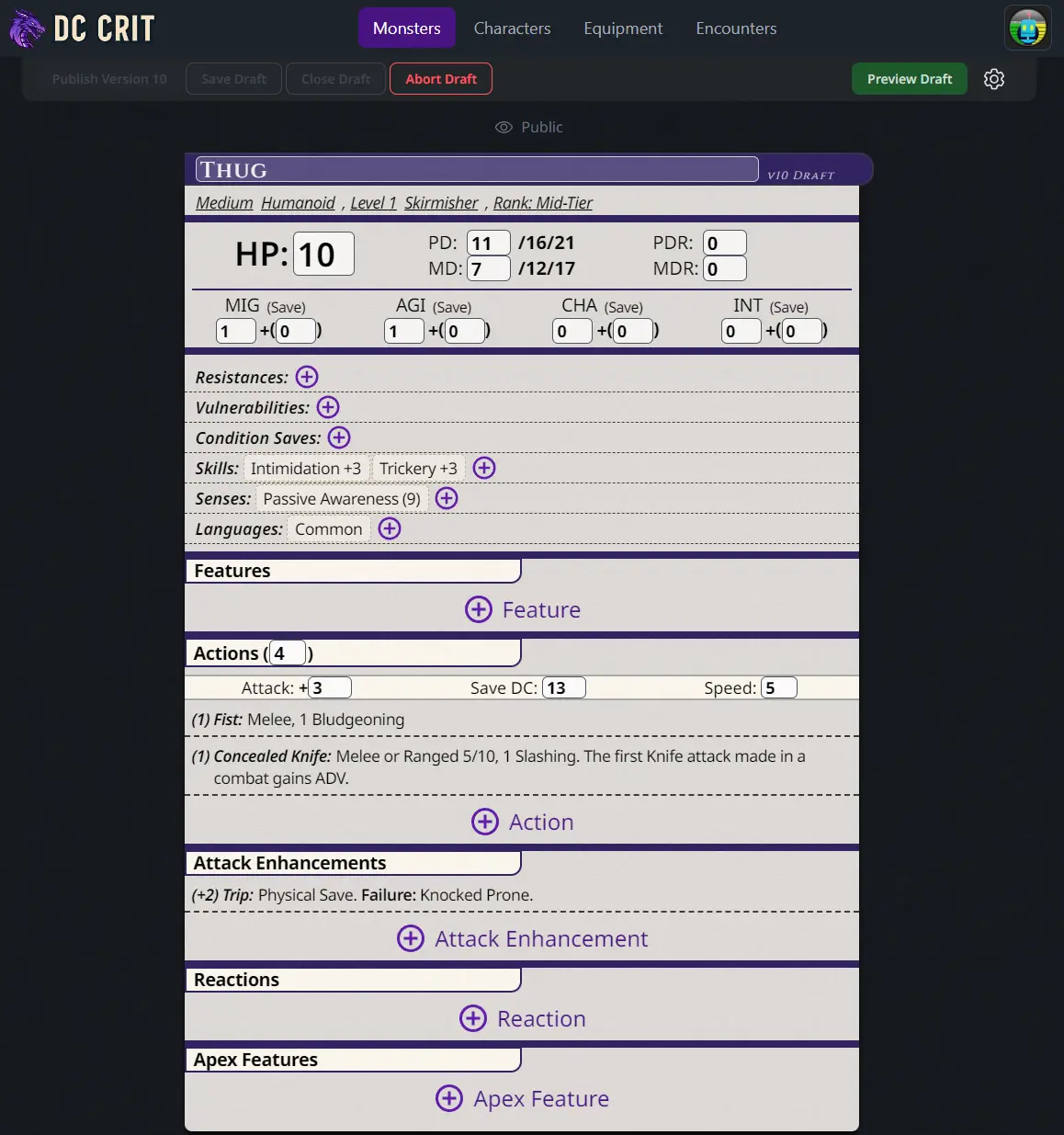
Task: Add a Skill with plus icon
Action: [484, 468]
